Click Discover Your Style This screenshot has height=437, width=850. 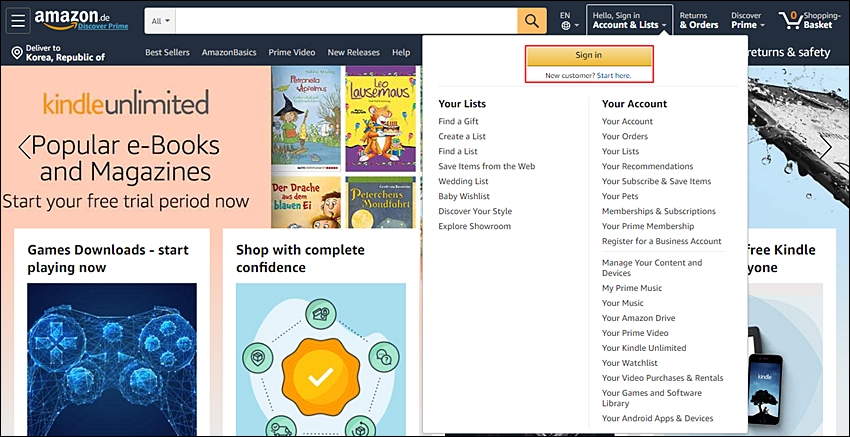475,211
